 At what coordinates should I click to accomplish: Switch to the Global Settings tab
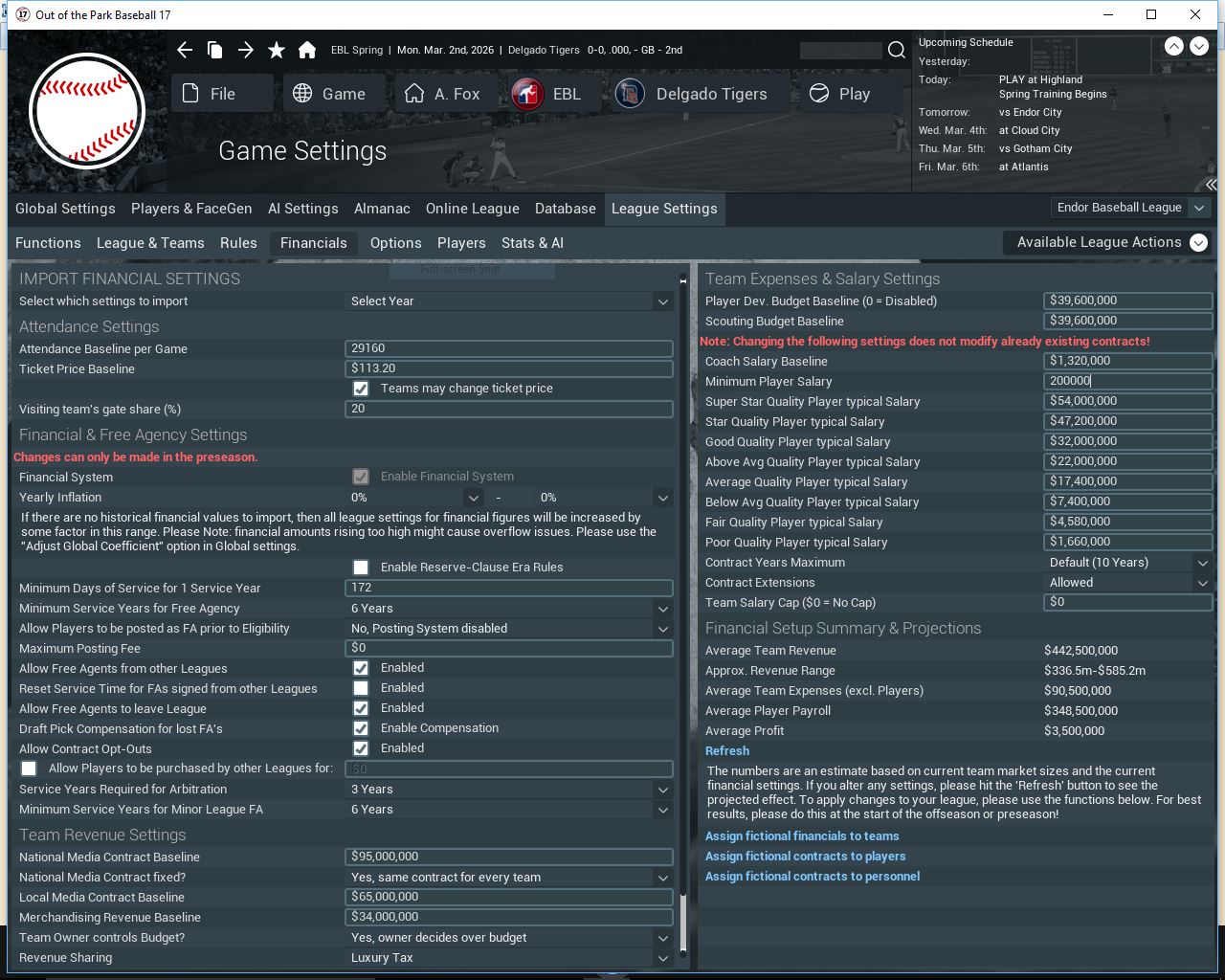pos(65,209)
